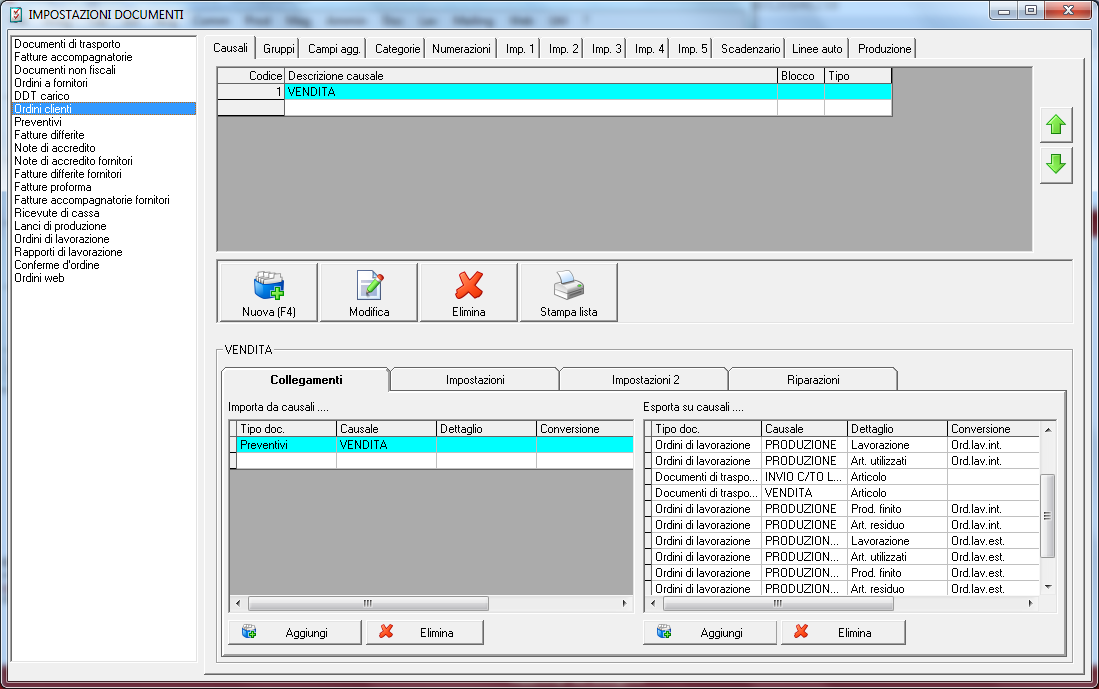Select Ordini web in the document list
Screen dimensions: 1099x689
pos(39,278)
